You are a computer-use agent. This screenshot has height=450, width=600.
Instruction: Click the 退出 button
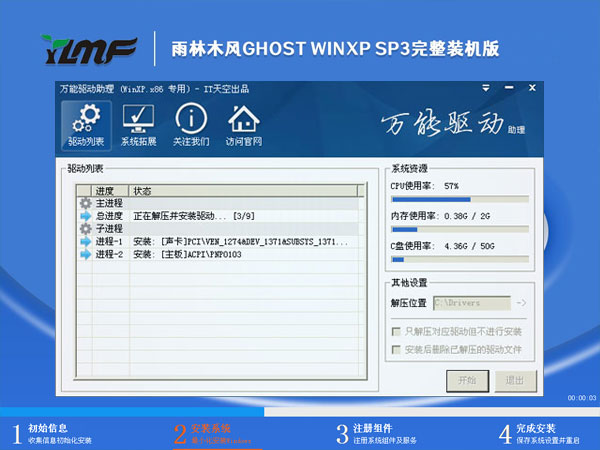pyautogui.click(x=515, y=380)
